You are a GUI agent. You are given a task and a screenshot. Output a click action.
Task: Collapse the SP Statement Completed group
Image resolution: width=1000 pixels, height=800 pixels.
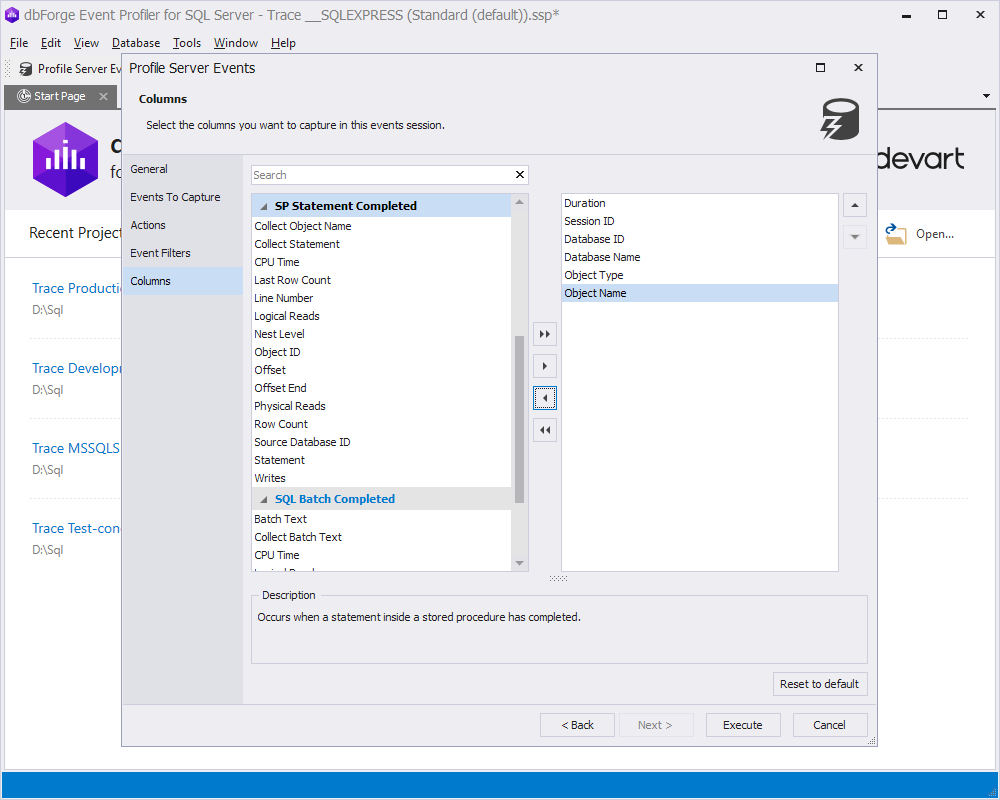click(x=263, y=207)
